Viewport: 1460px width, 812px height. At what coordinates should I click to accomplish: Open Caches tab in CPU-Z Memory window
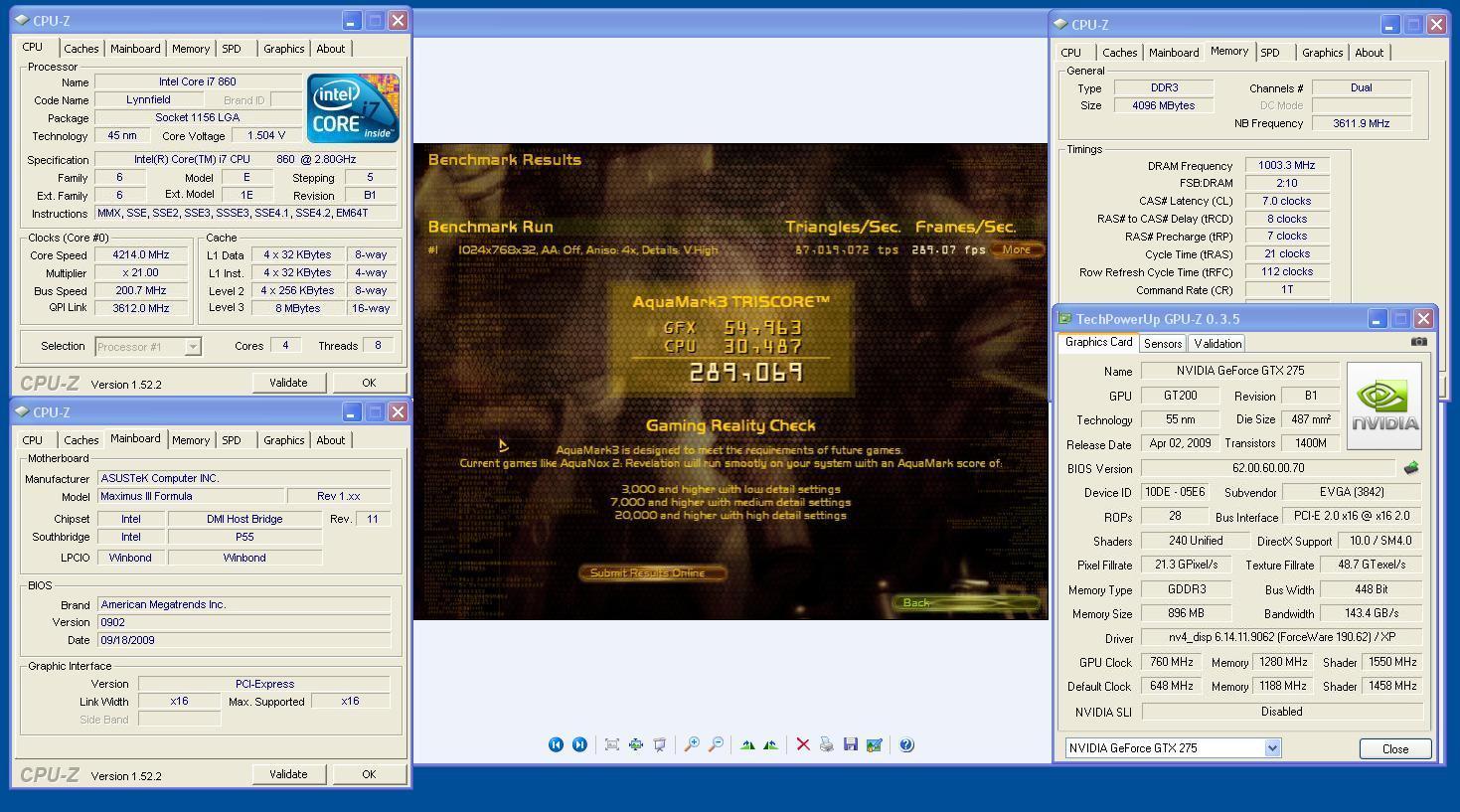point(1119,53)
